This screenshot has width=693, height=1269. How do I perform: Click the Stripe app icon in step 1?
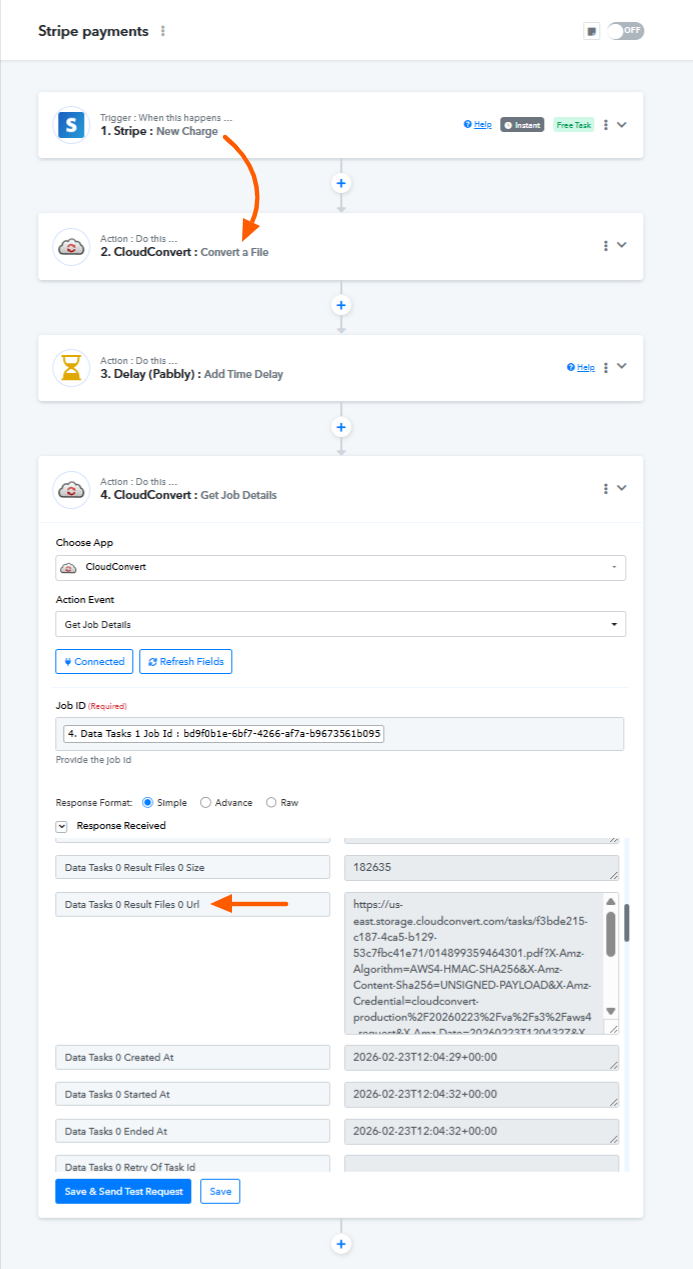tap(71, 125)
